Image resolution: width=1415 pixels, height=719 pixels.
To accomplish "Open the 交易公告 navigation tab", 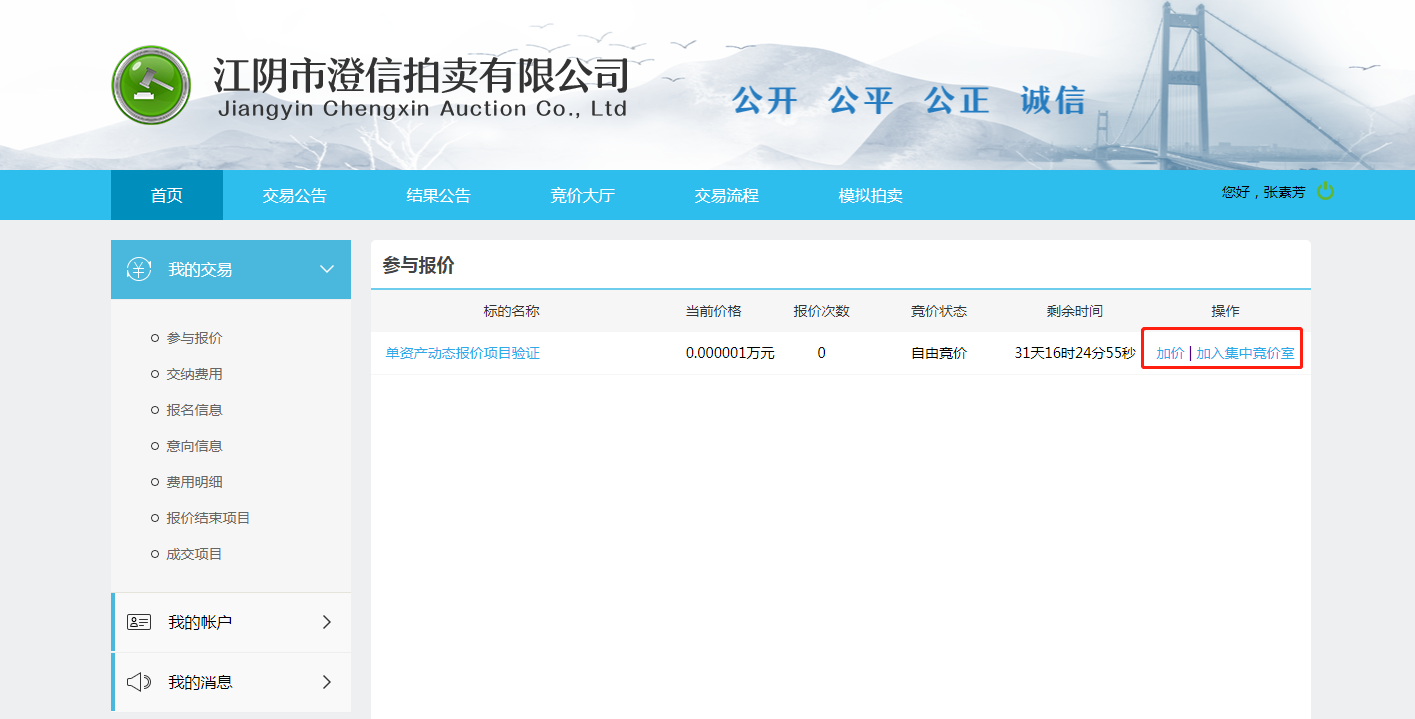I will click(295, 195).
